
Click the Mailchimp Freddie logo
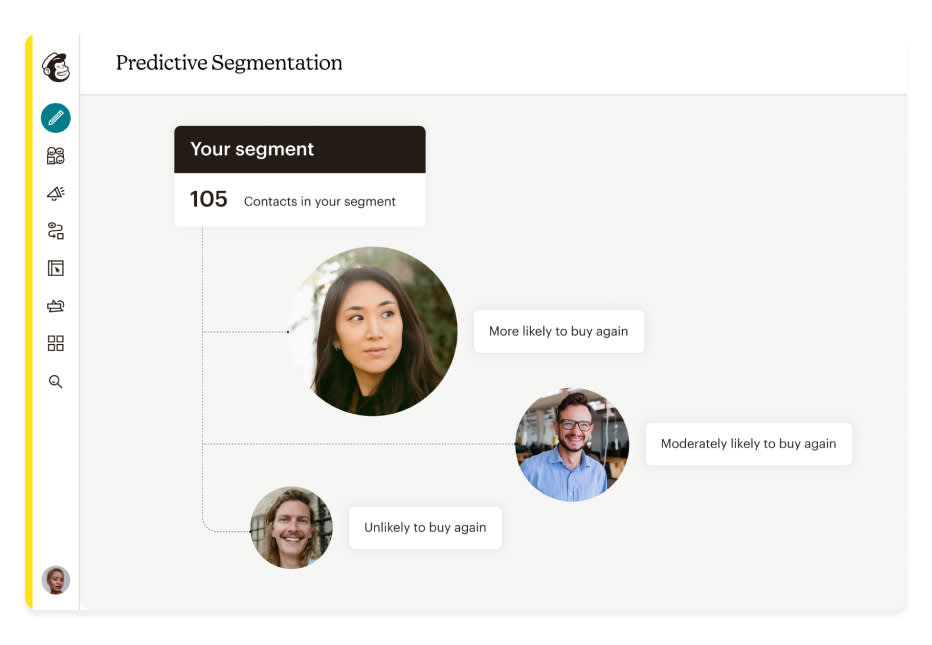pos(56,67)
